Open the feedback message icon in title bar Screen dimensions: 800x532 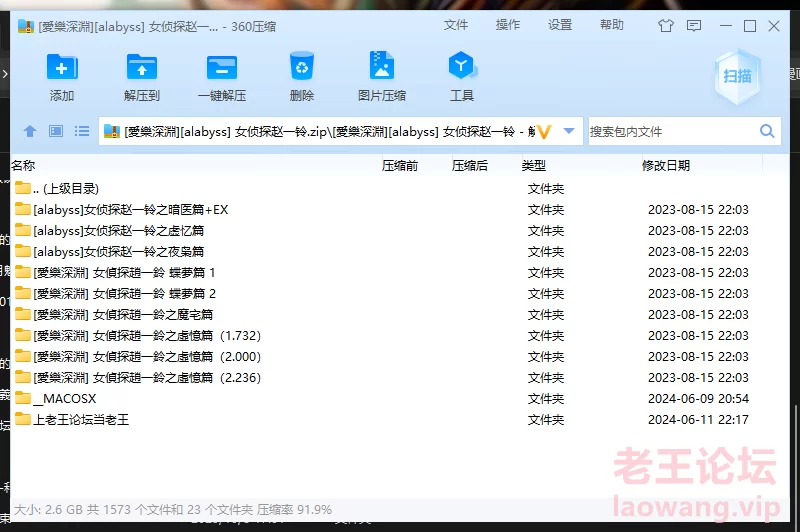coord(693,26)
